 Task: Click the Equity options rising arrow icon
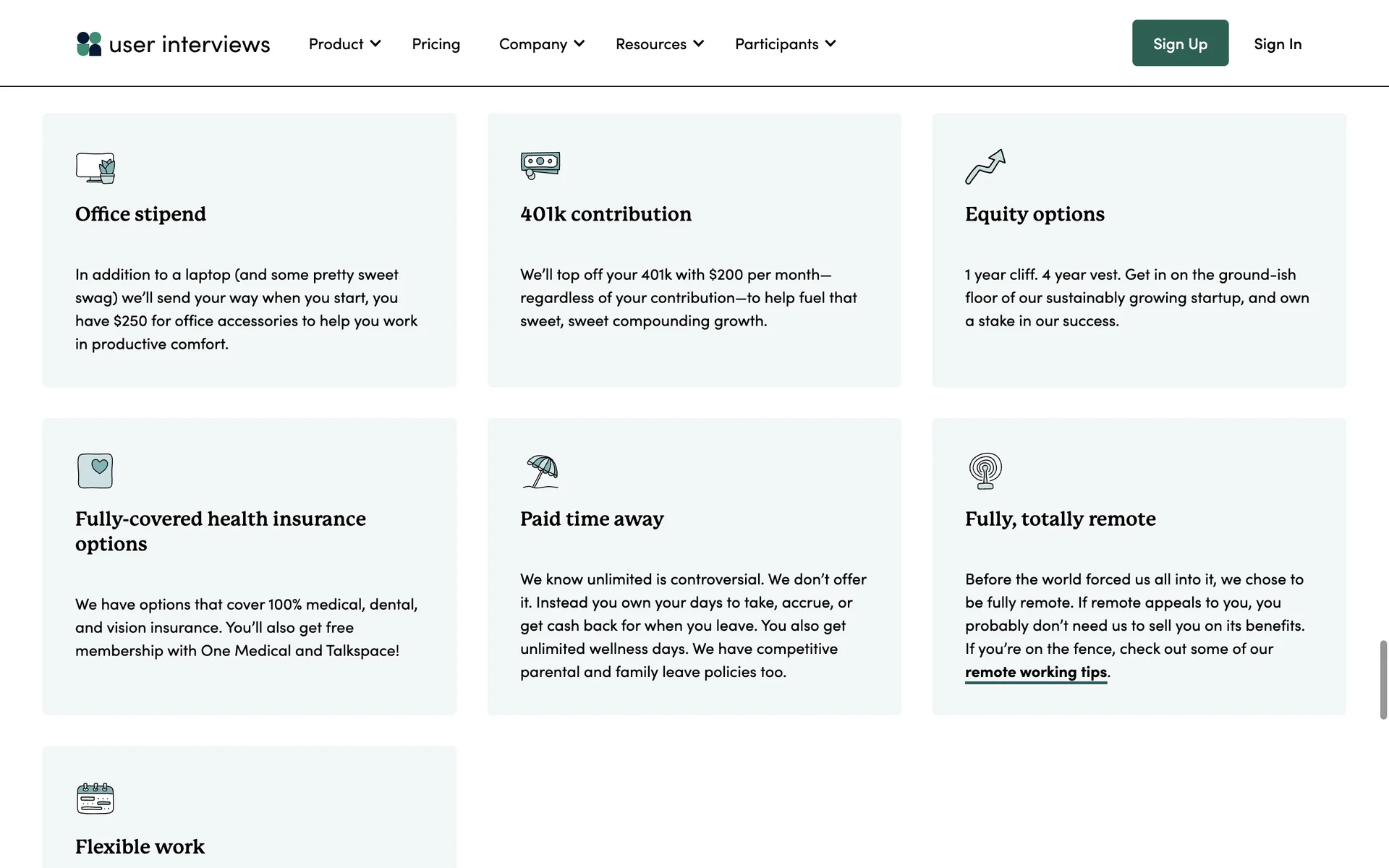tap(985, 167)
